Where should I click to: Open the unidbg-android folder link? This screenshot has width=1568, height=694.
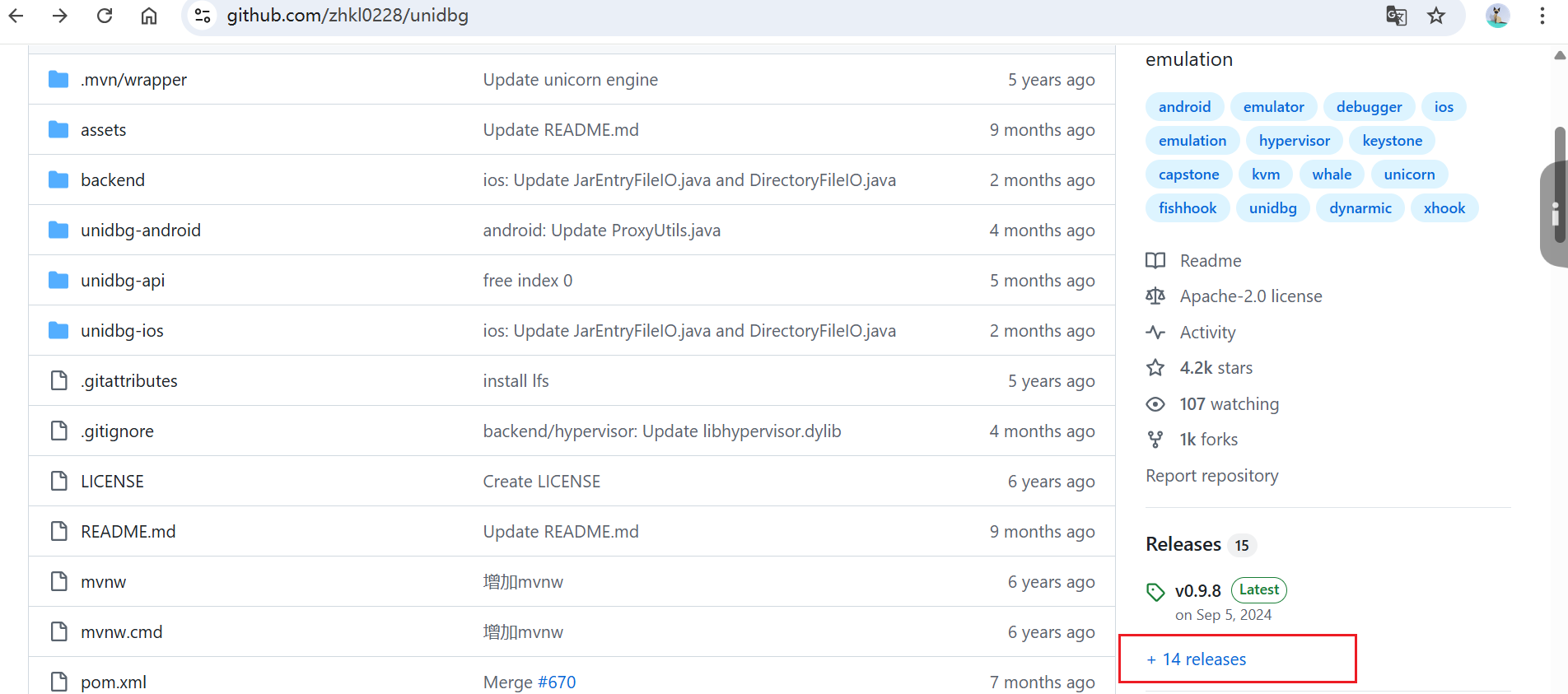click(141, 231)
